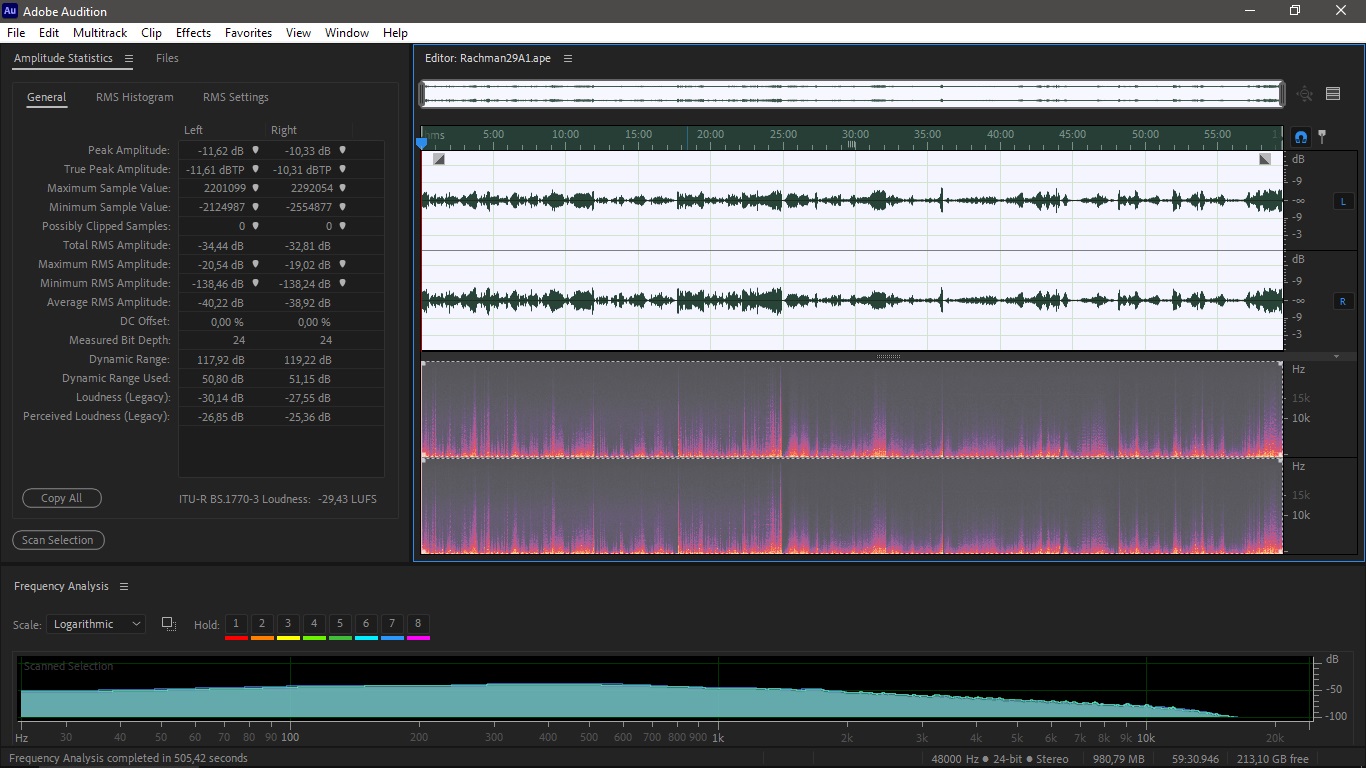Select the magenta Hold 8 color button

tap(418, 626)
